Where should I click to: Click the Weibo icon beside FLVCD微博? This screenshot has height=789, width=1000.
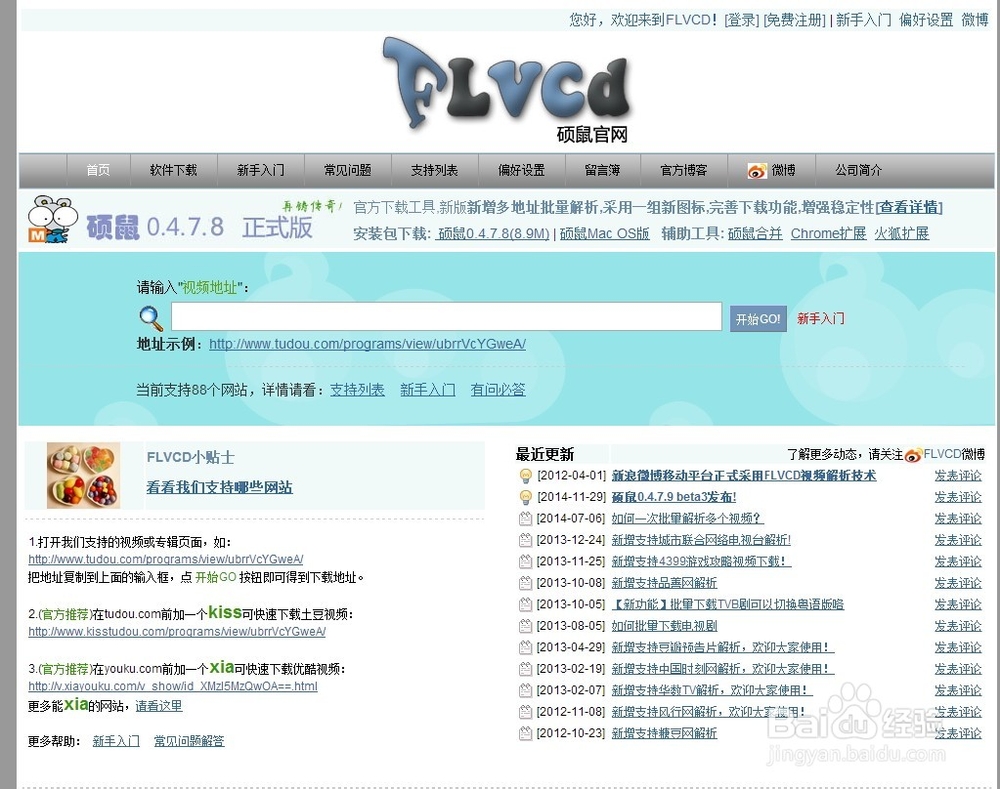pyautogui.click(x=913, y=455)
